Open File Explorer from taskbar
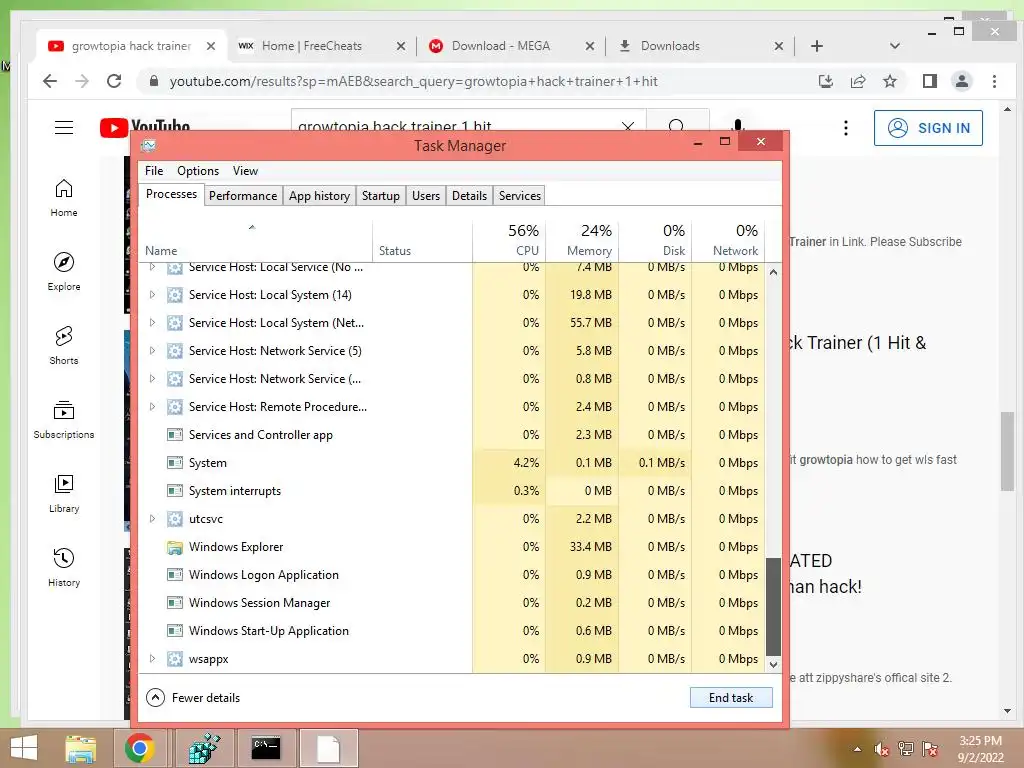Viewport: 1024px width, 768px height. (x=80, y=748)
